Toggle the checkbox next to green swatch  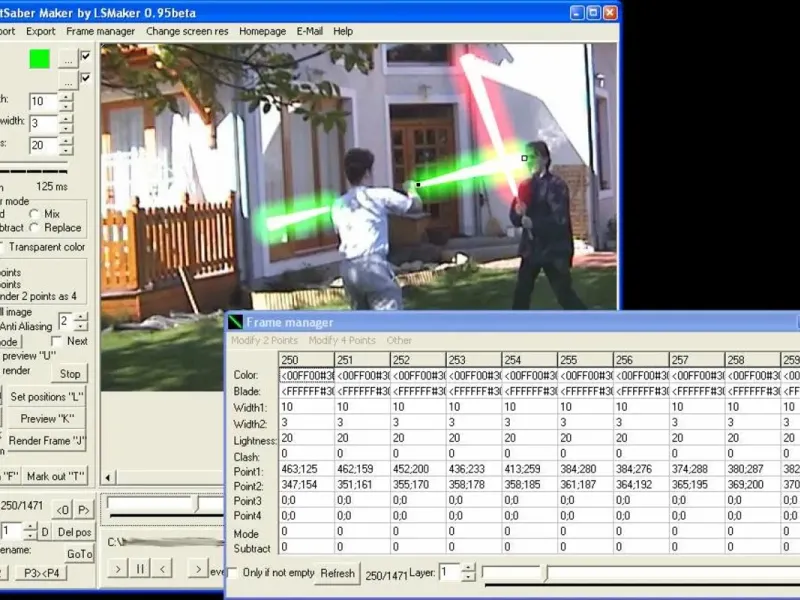(86, 56)
